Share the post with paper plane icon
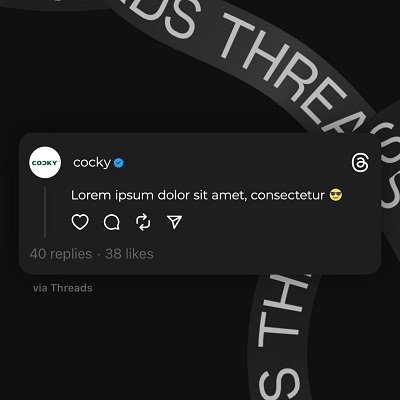 tap(174, 222)
